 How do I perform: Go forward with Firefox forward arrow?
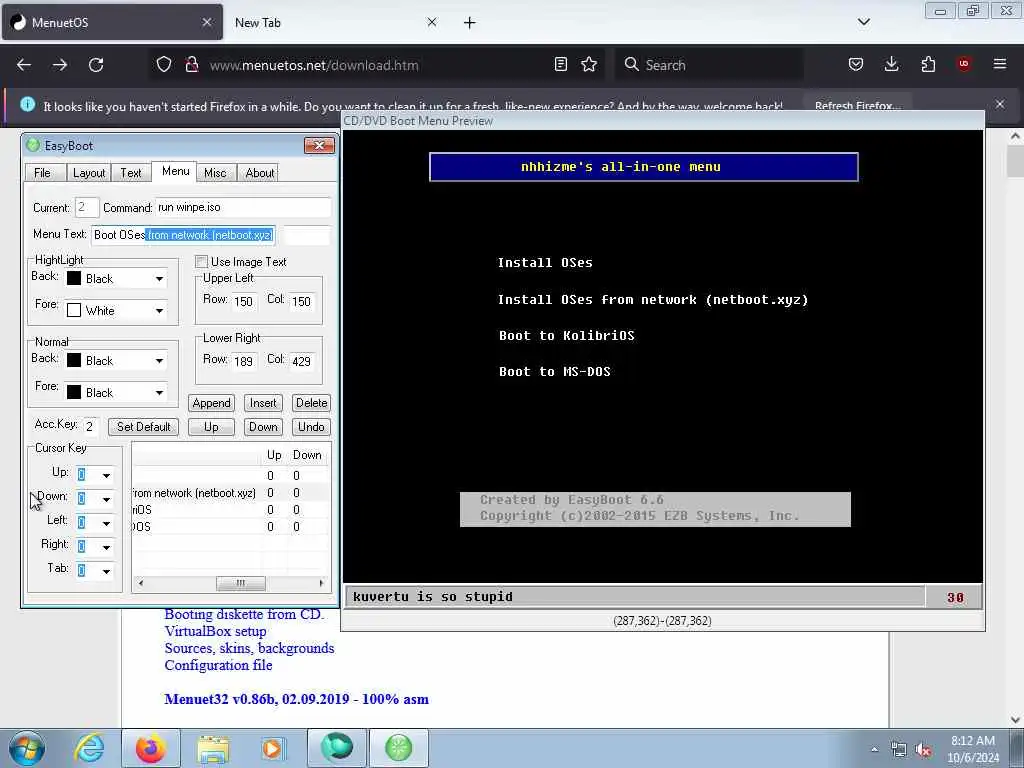(x=60, y=65)
